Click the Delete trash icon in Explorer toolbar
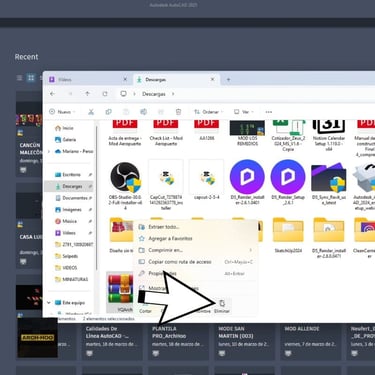The height and width of the screenshot is (375, 375). [179, 112]
